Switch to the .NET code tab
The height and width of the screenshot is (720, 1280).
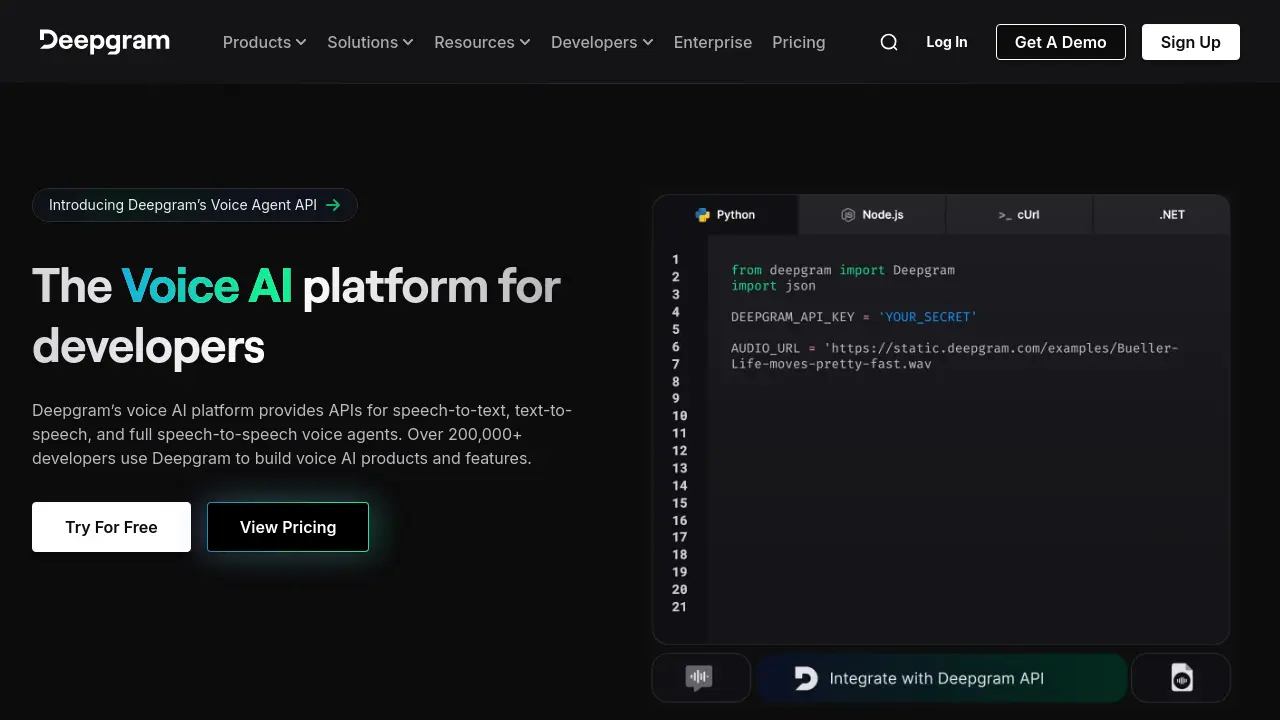click(x=1162, y=215)
